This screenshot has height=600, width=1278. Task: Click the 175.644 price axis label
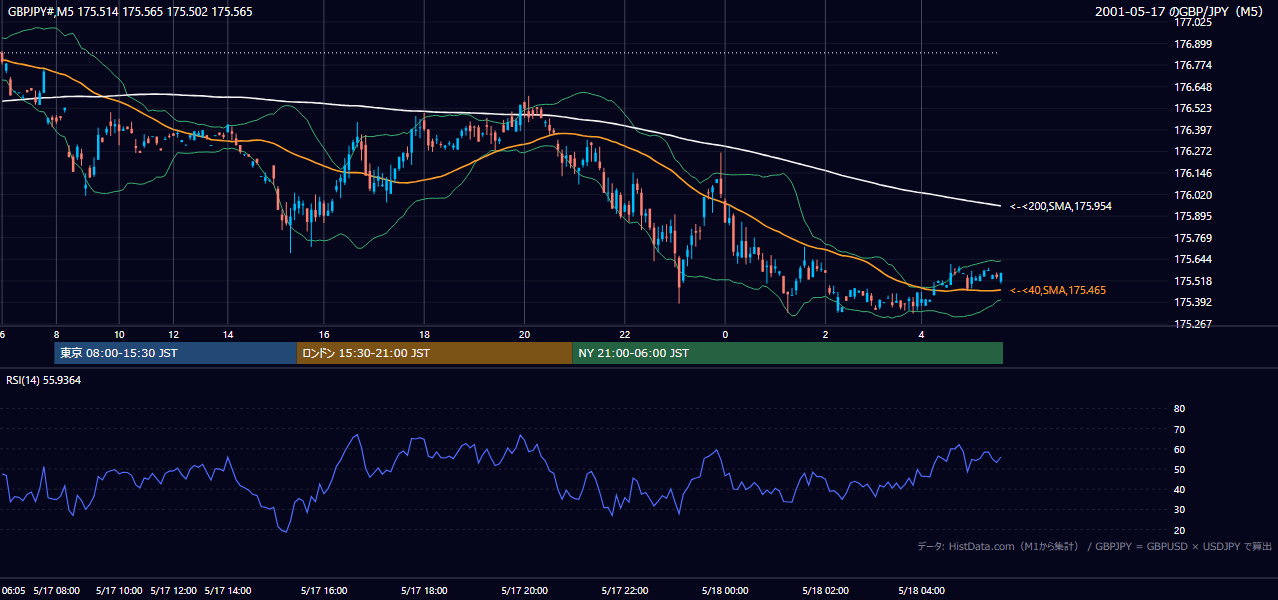click(1194, 260)
